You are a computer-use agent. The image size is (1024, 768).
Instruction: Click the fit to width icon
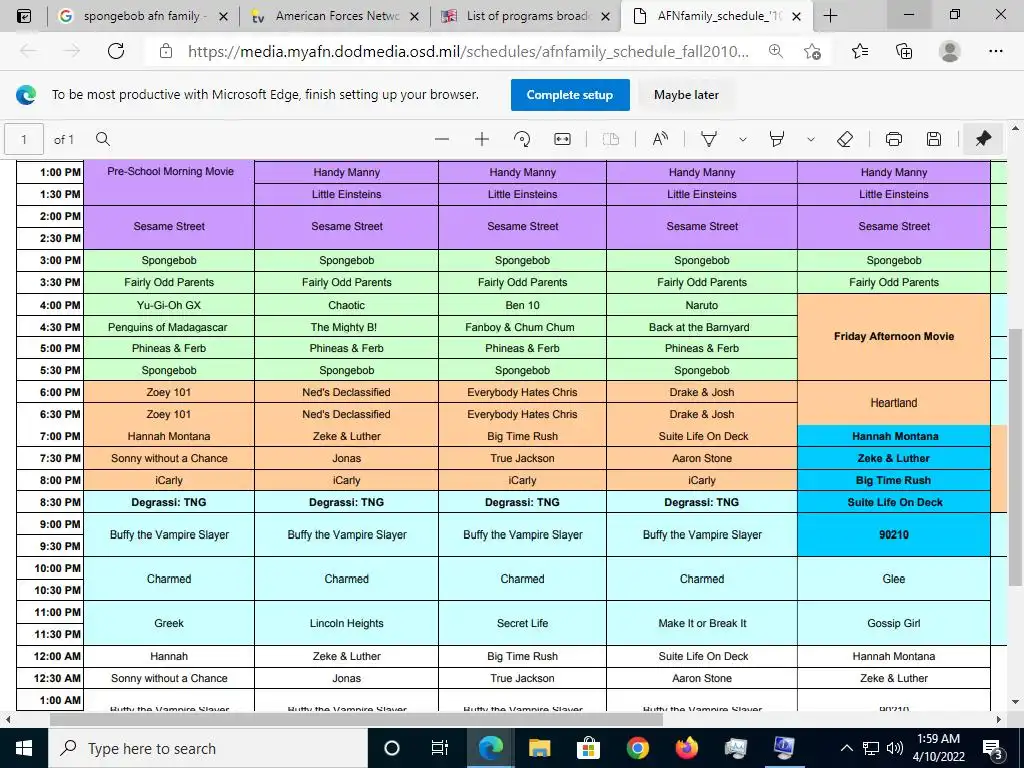pyautogui.click(x=562, y=139)
